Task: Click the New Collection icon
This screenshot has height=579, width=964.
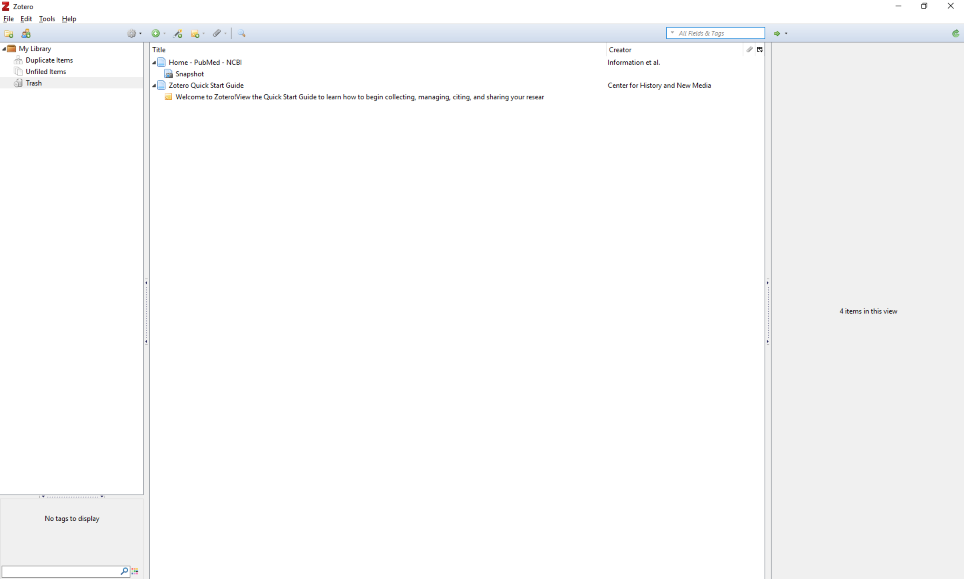Action: pos(9,34)
